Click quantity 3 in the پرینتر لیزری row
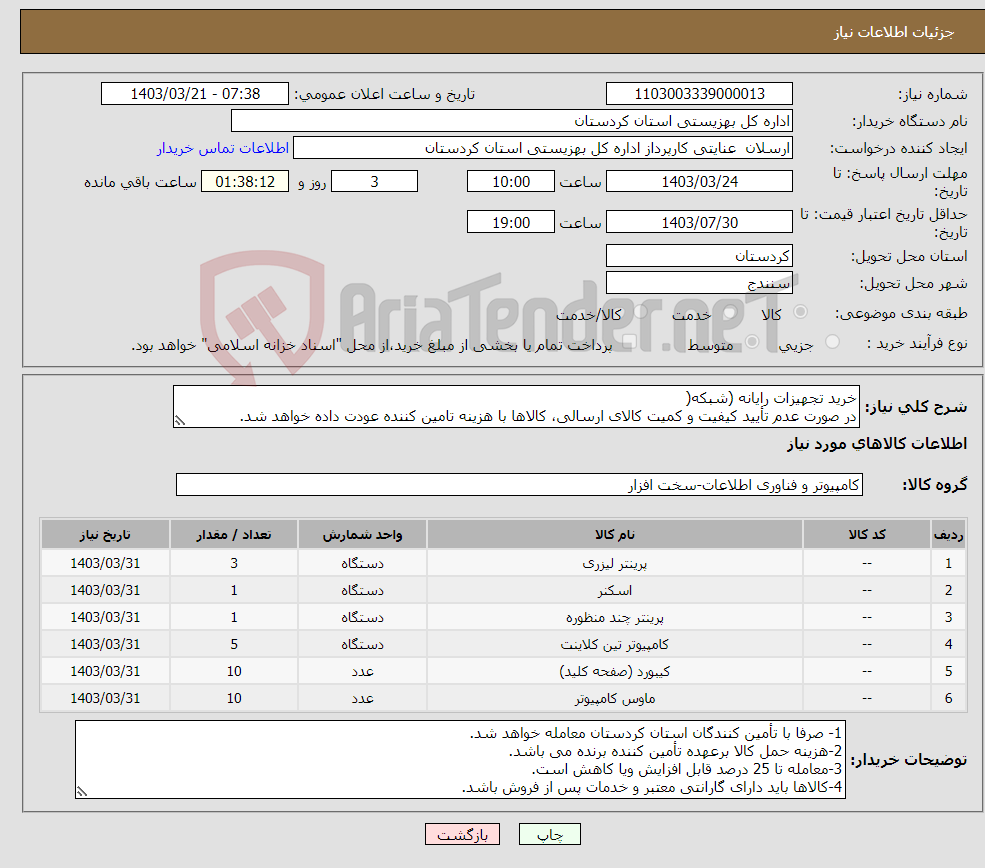Viewport: 985px width, 868px height. click(x=234, y=563)
